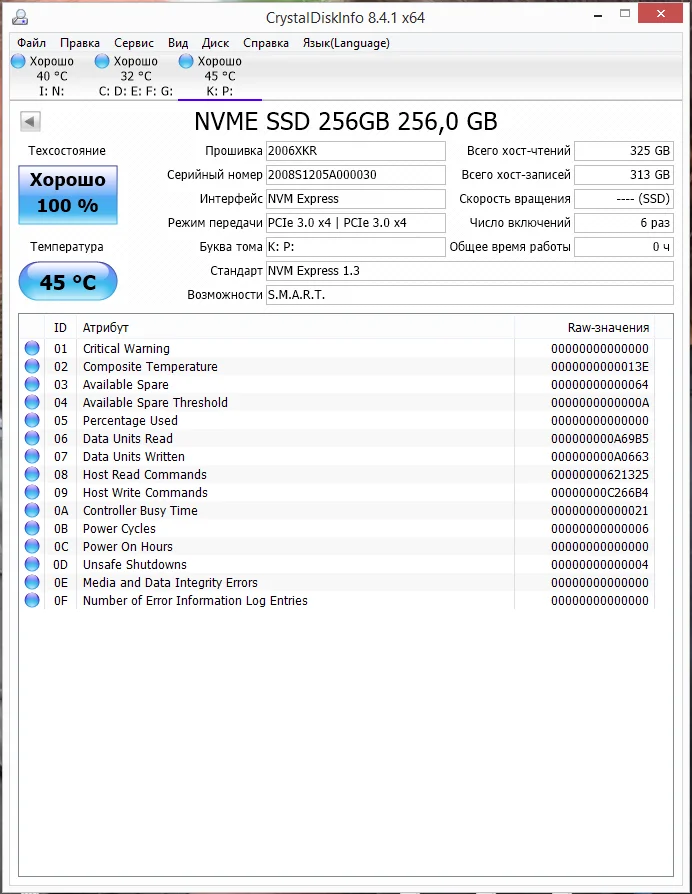Click the Возможности field S.M.A.R.T.
The height and width of the screenshot is (894, 692).
[470, 295]
